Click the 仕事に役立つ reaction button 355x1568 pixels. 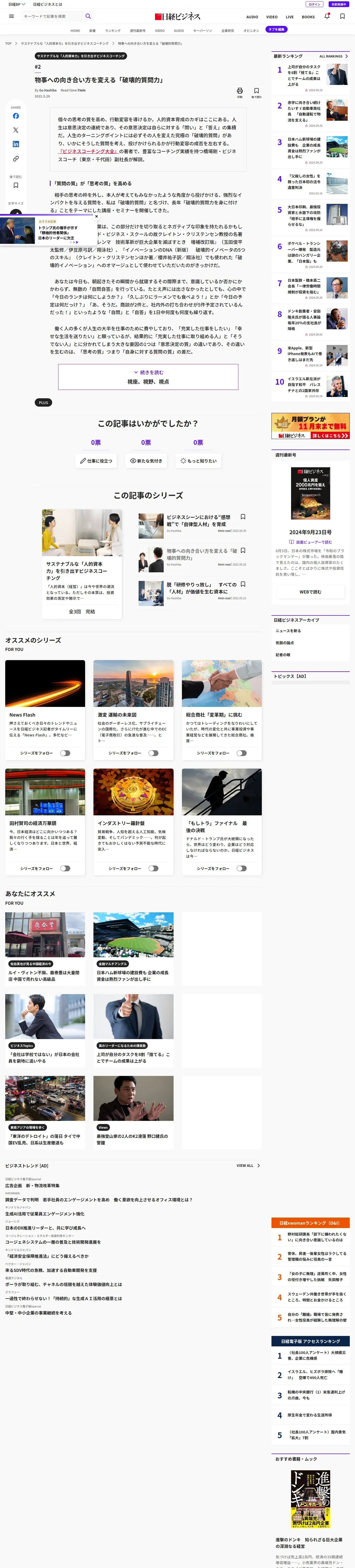point(96,461)
